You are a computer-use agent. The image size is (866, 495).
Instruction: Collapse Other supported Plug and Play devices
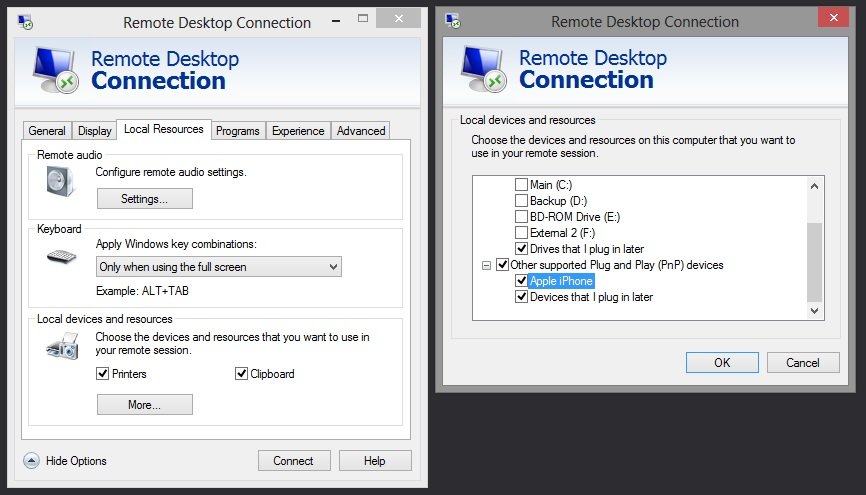pos(487,265)
